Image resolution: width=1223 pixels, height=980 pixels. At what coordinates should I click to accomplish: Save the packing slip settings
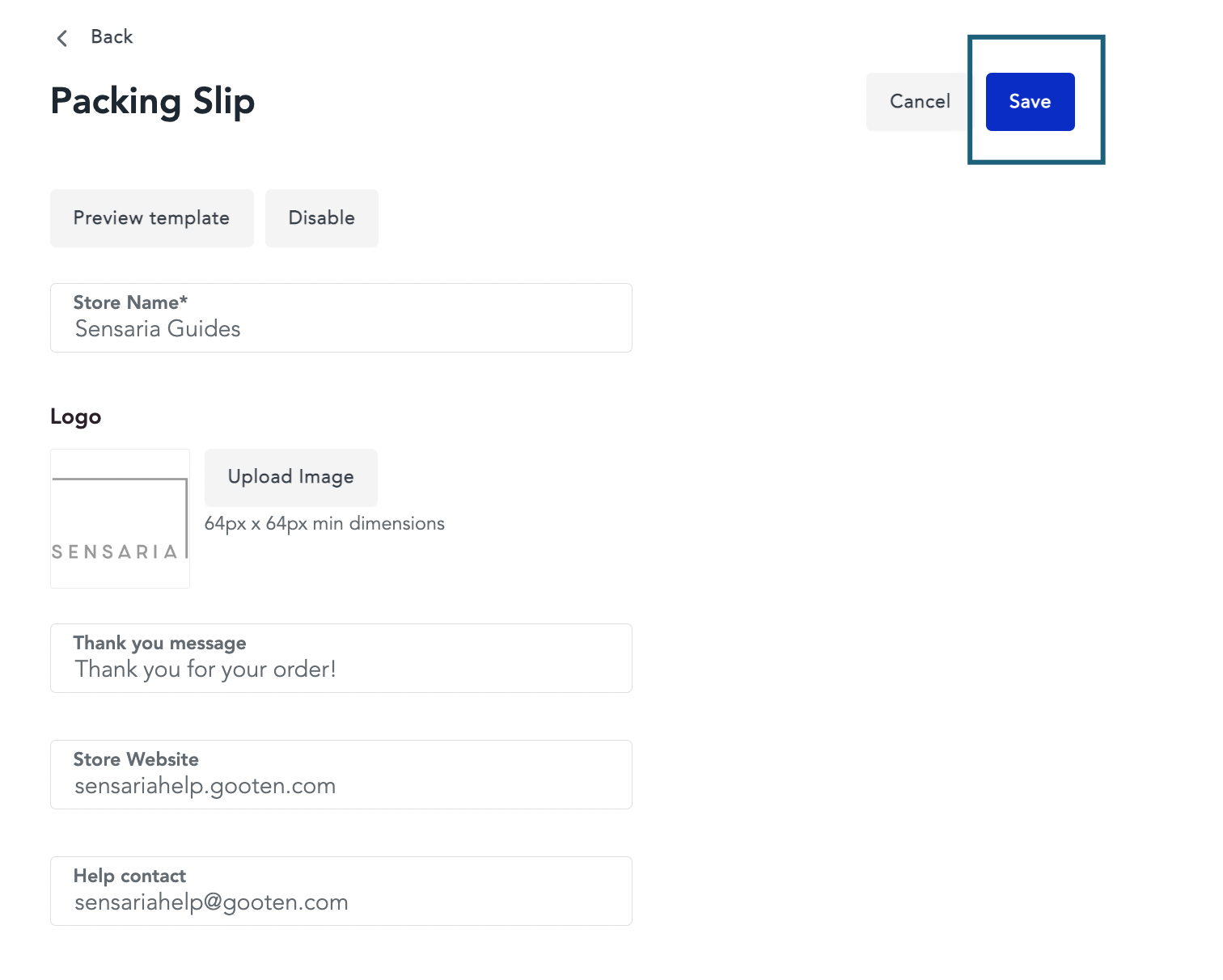1030,102
